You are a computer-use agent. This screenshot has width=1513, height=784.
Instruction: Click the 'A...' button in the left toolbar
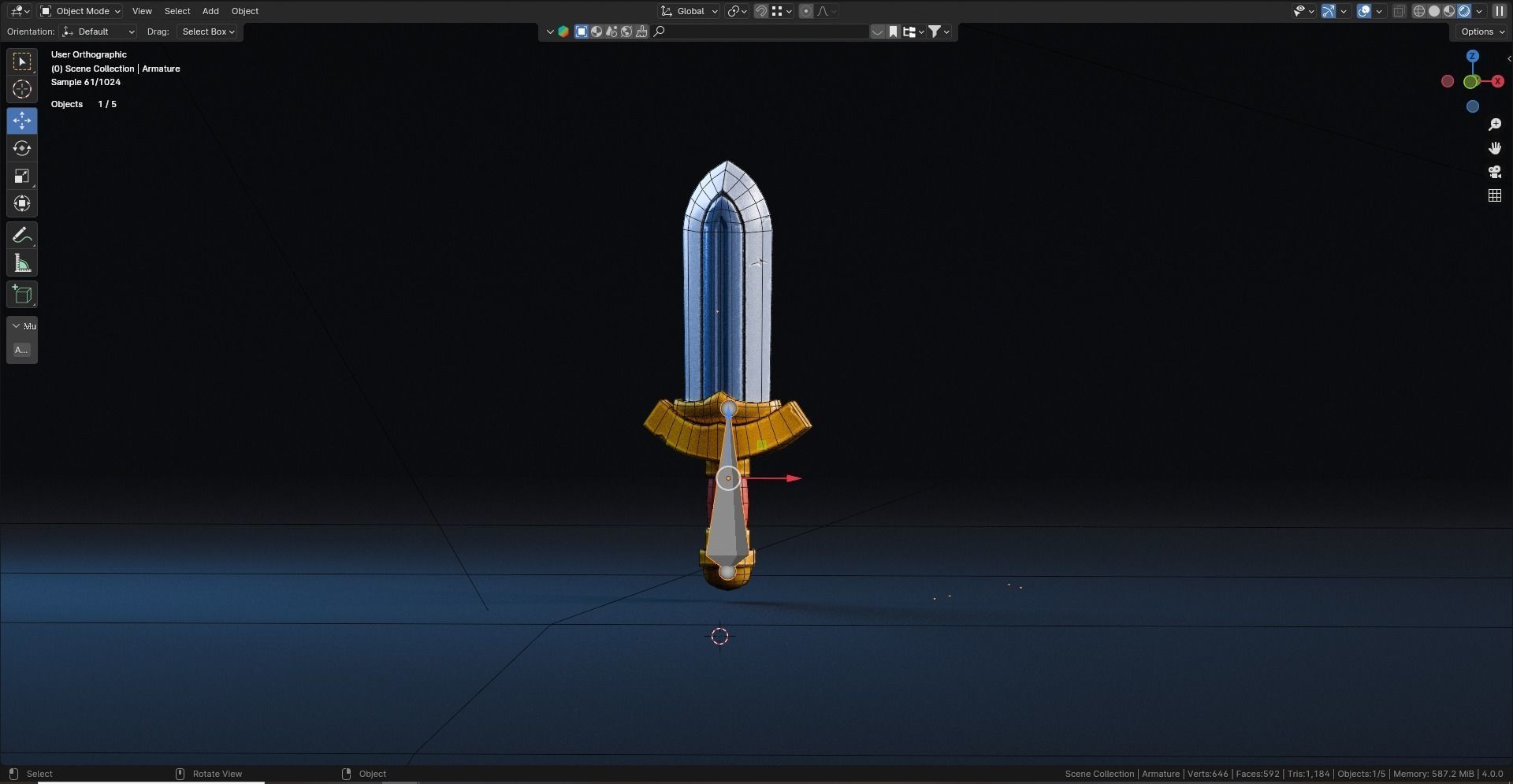(x=22, y=350)
